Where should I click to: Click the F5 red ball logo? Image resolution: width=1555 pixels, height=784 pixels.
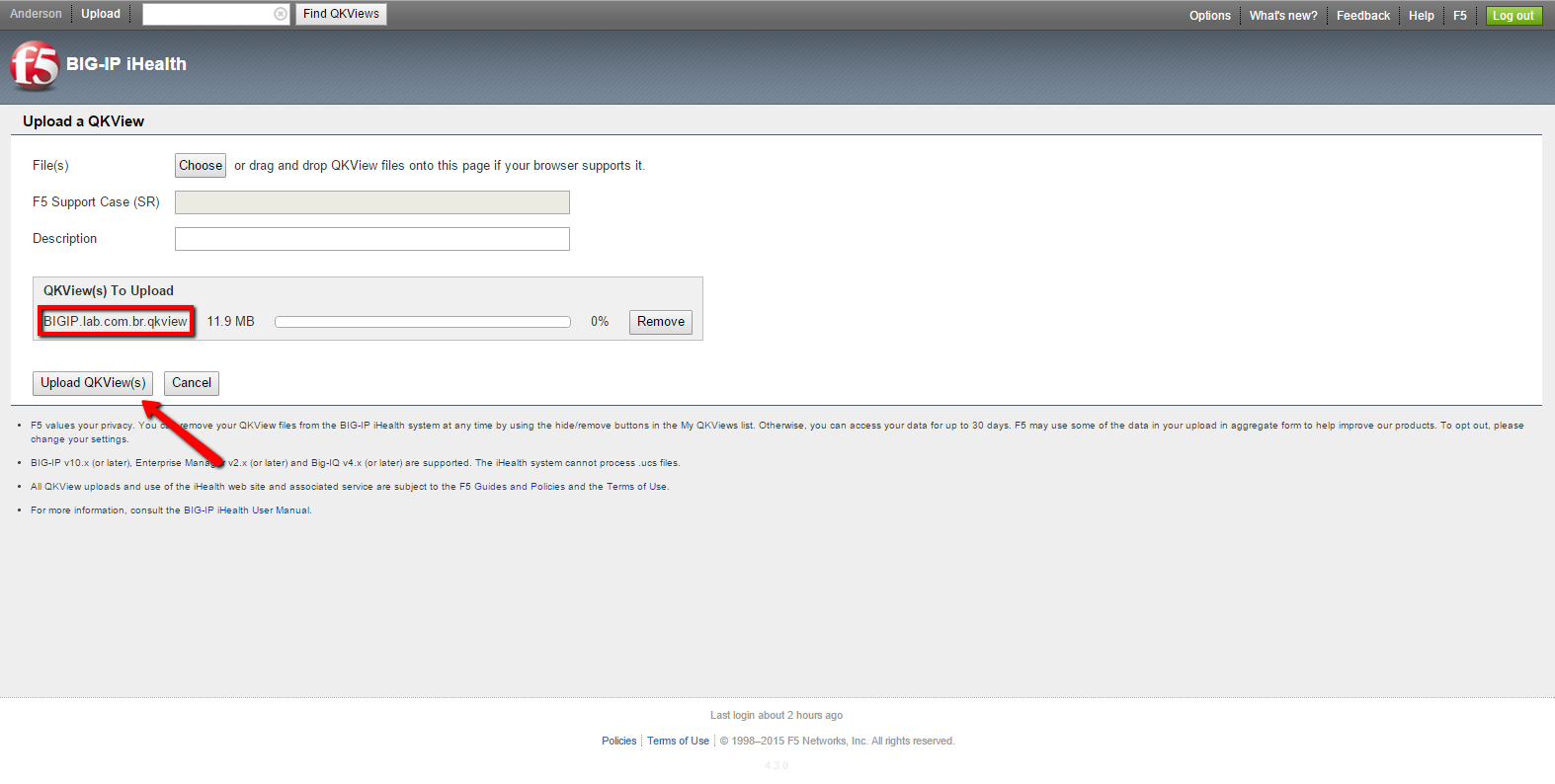(35, 65)
